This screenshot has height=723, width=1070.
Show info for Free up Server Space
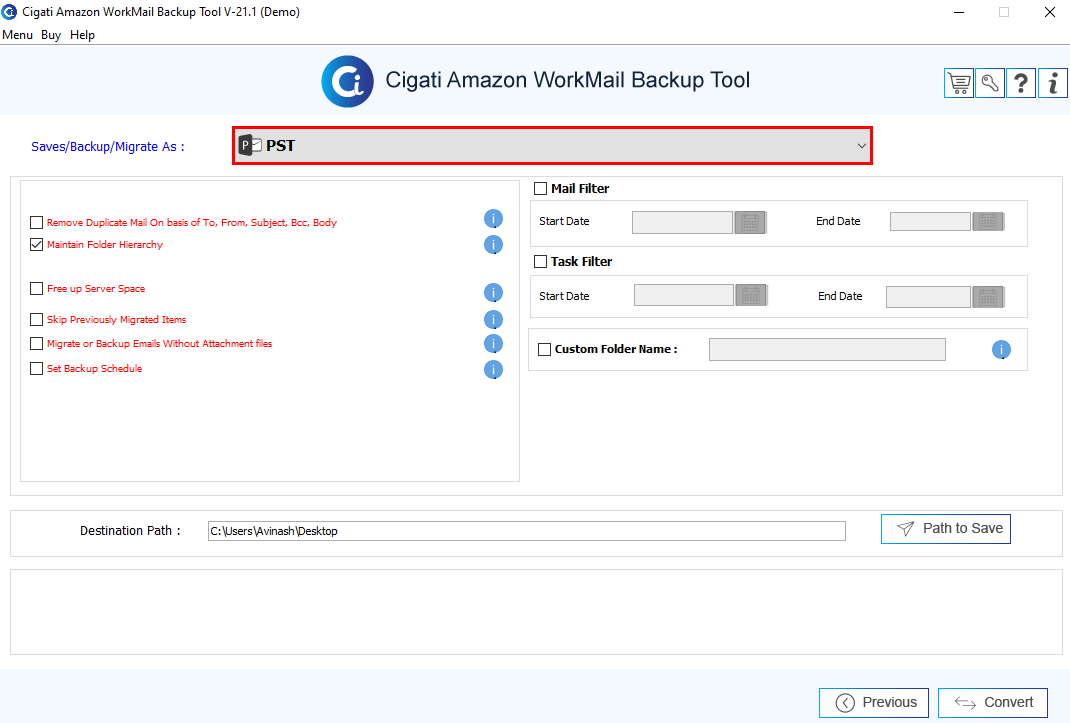(x=493, y=293)
